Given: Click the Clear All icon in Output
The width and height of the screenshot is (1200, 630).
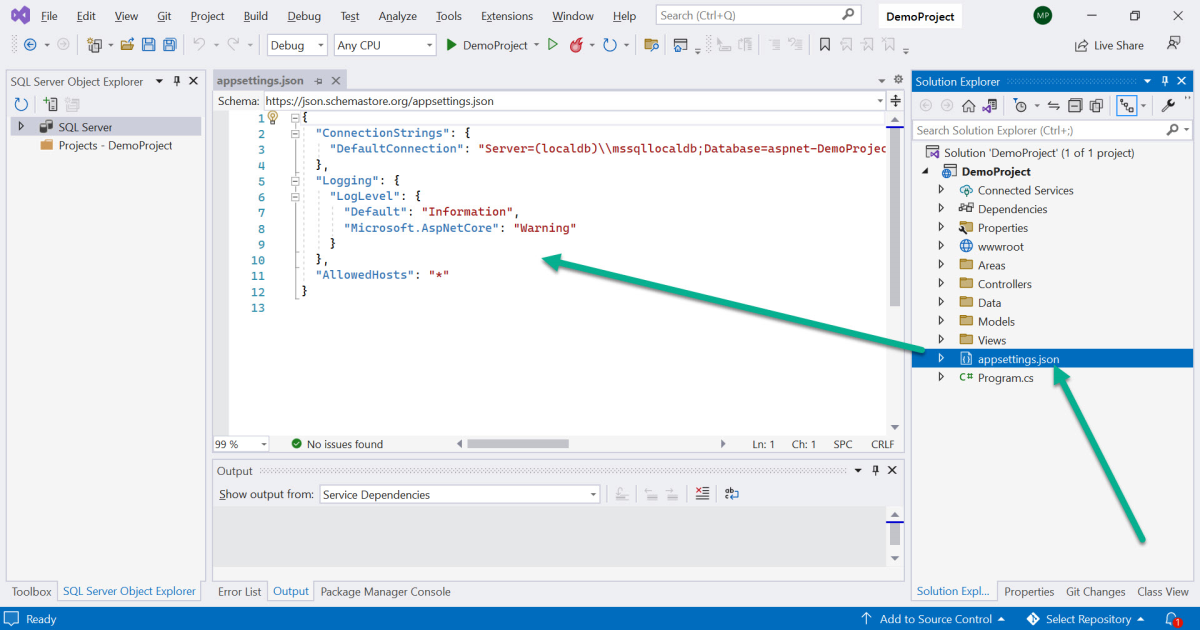Looking at the screenshot, I should click(x=702, y=494).
